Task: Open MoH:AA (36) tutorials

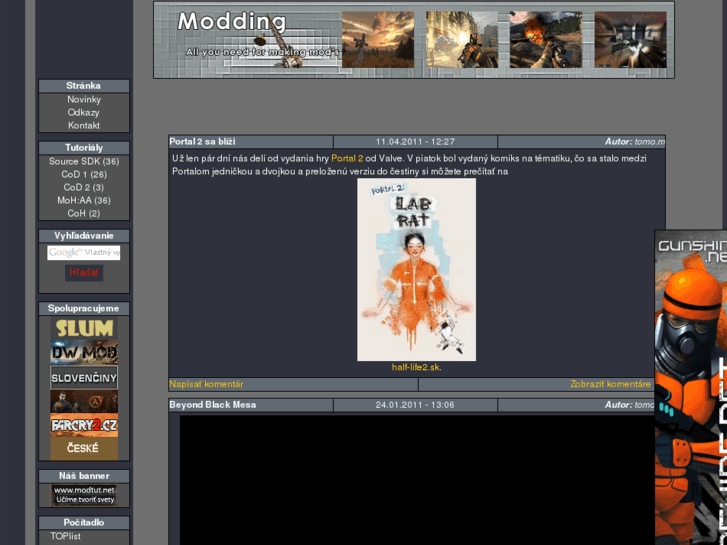Action: [84, 200]
